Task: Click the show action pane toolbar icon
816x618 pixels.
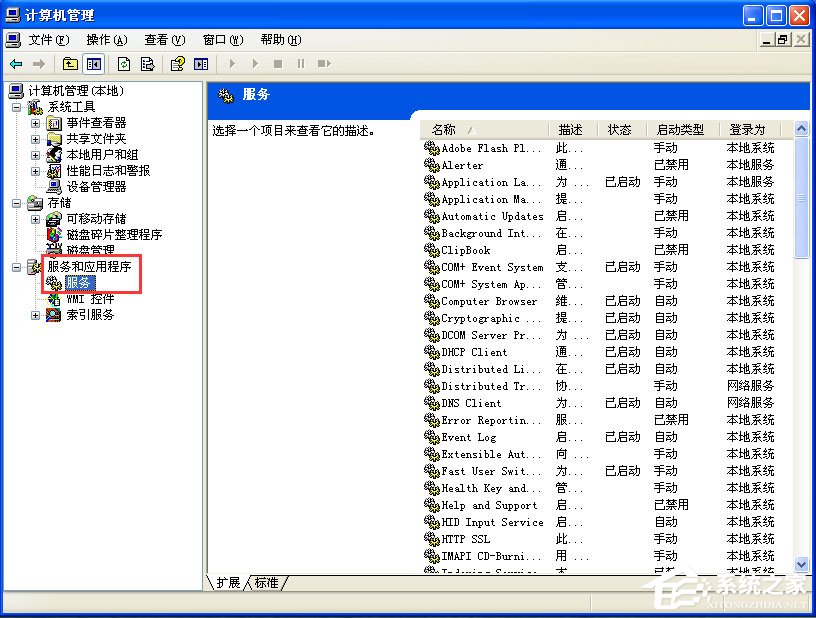Action: (203, 63)
